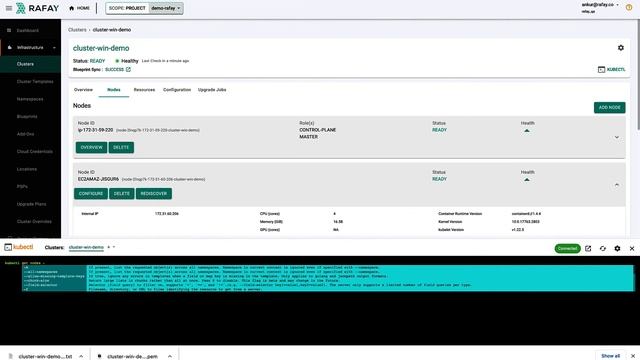The height and width of the screenshot is (360, 640).
Task: Open Cluster Templates in sidebar
Action: tap(35, 82)
